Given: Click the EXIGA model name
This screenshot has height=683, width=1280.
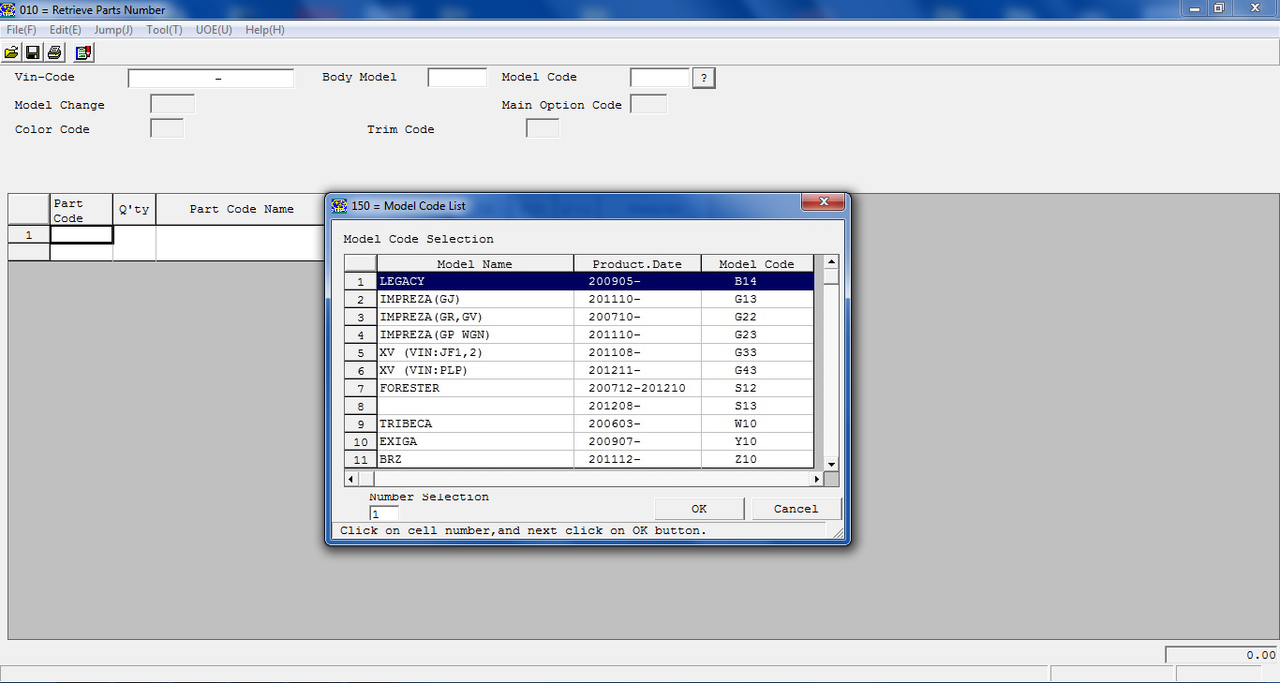Looking at the screenshot, I should [398, 441].
